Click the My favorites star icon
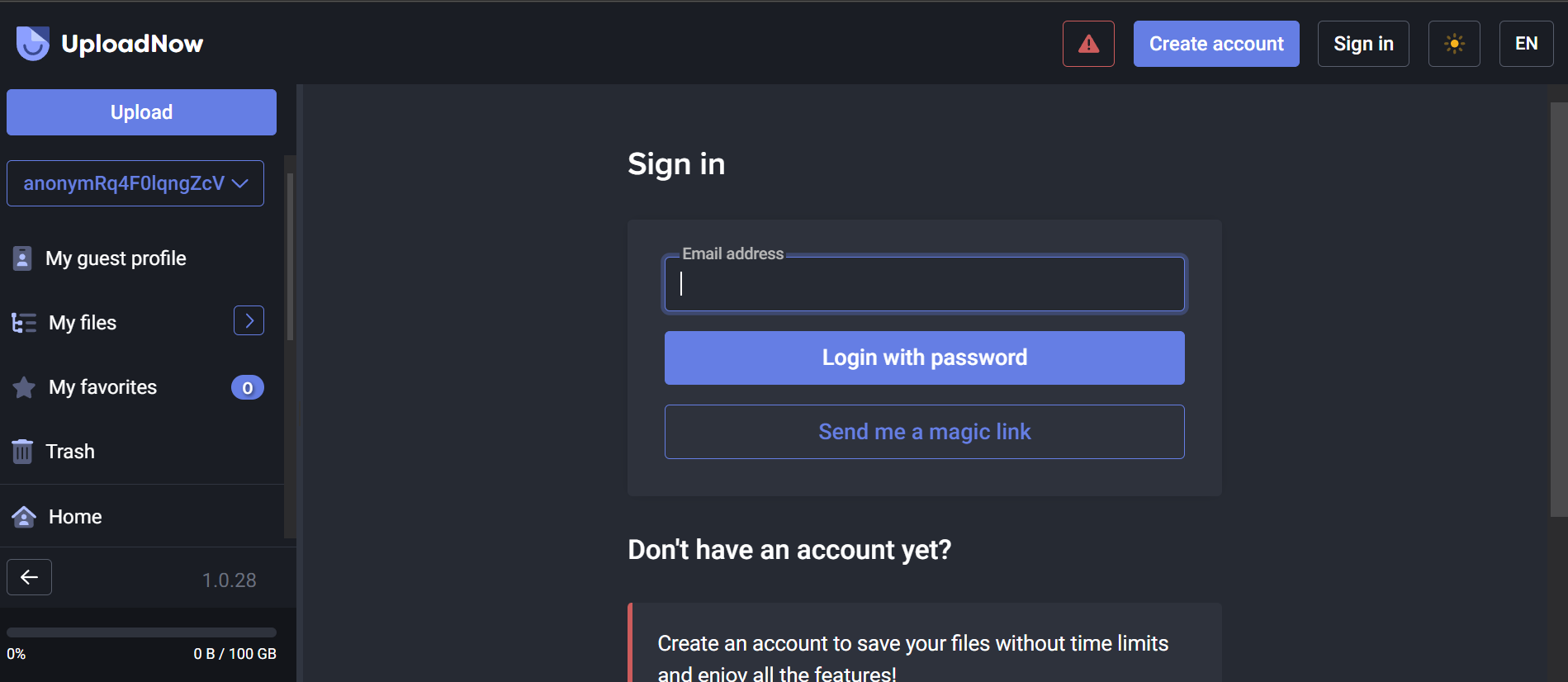This screenshot has width=1568, height=682. [24, 387]
